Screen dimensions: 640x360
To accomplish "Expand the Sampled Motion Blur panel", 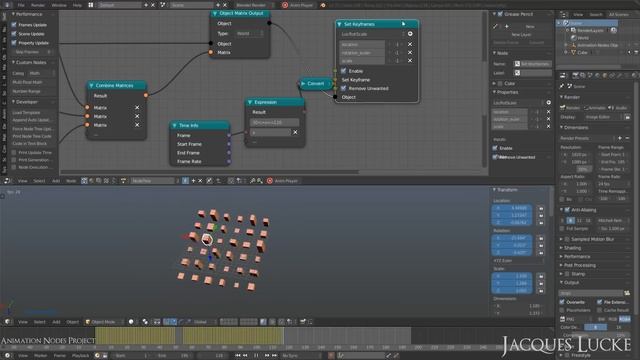I will click(x=562, y=239).
